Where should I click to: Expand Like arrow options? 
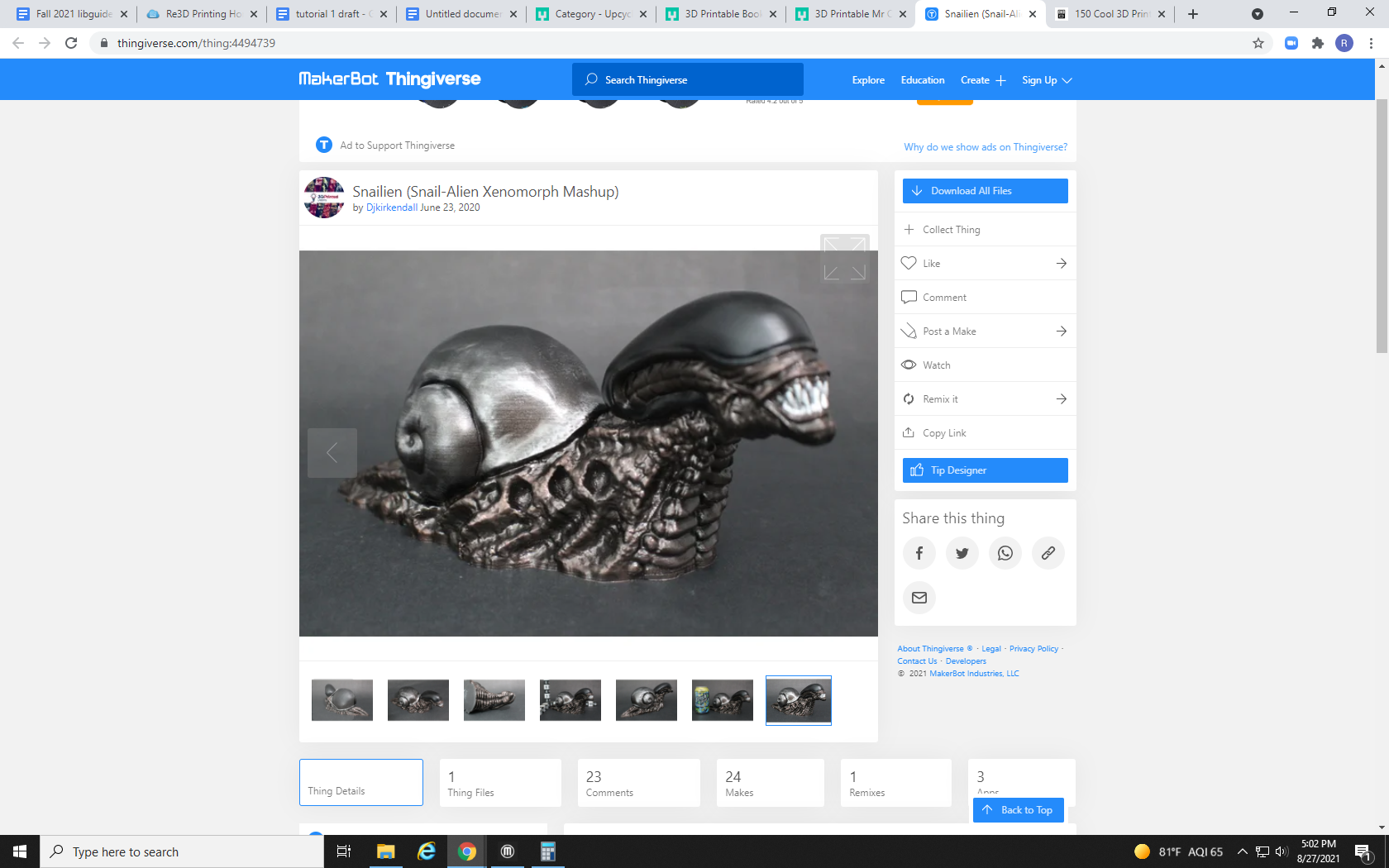click(1062, 263)
